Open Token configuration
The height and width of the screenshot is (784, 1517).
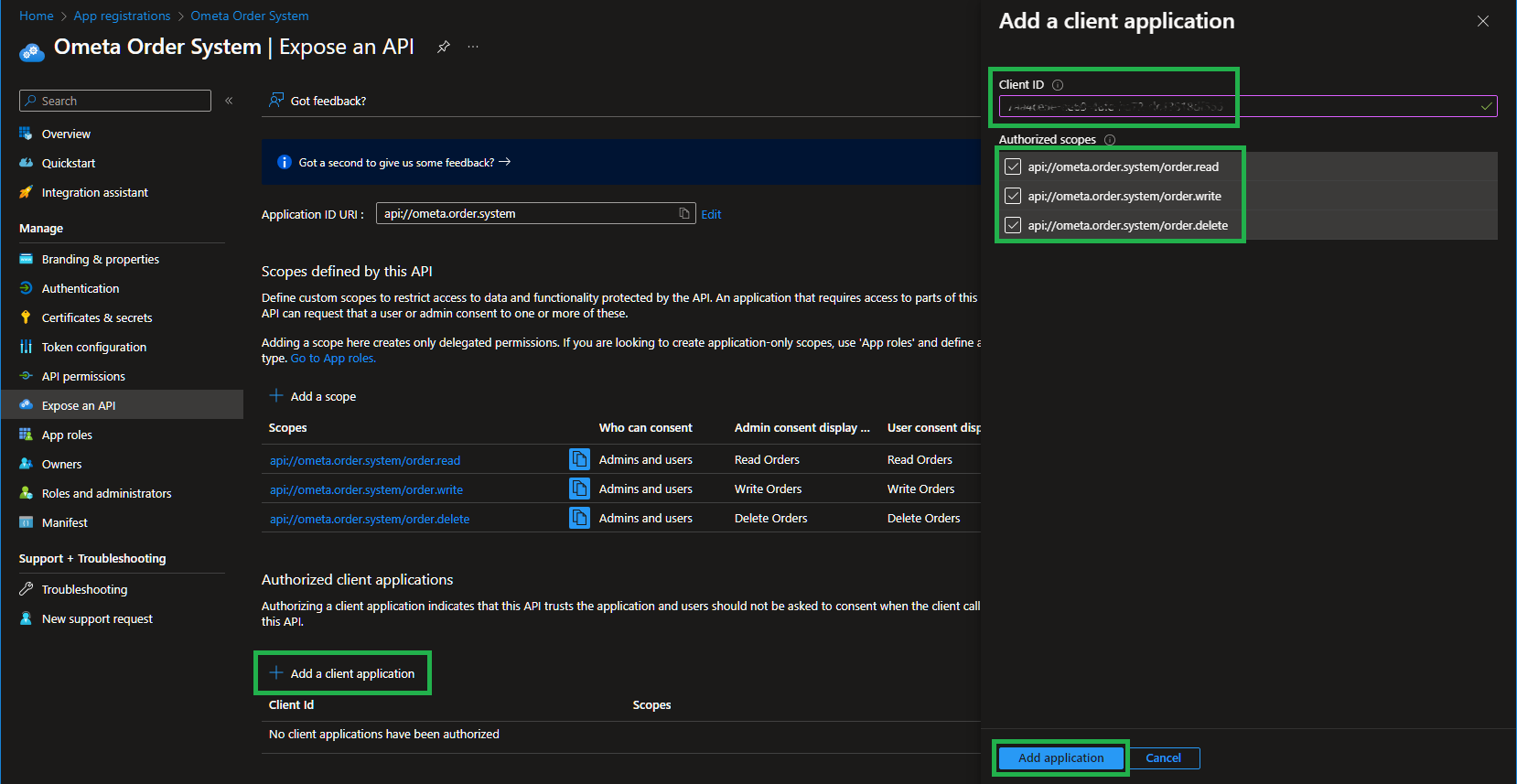pyautogui.click(x=94, y=347)
